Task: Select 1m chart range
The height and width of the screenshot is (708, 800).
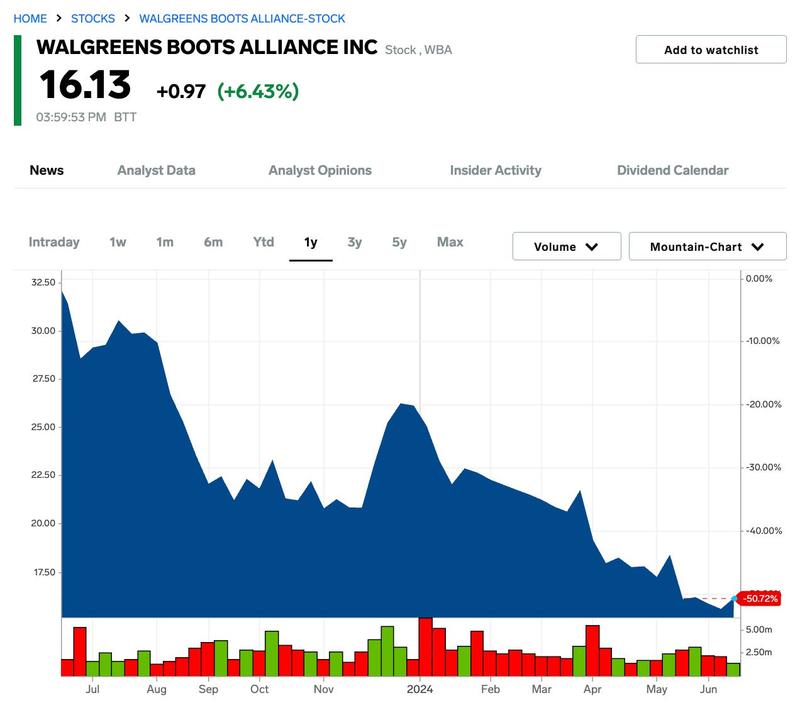Action: [165, 242]
